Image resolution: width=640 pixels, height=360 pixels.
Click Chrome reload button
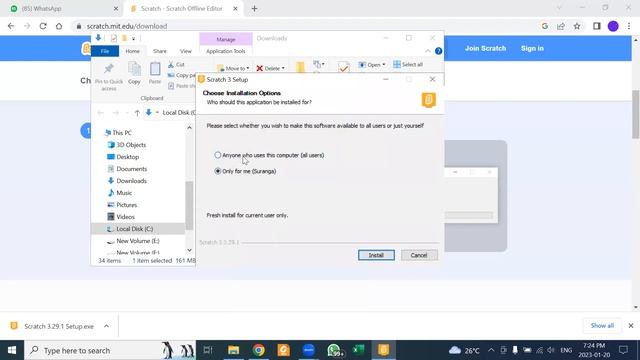click(x=43, y=26)
